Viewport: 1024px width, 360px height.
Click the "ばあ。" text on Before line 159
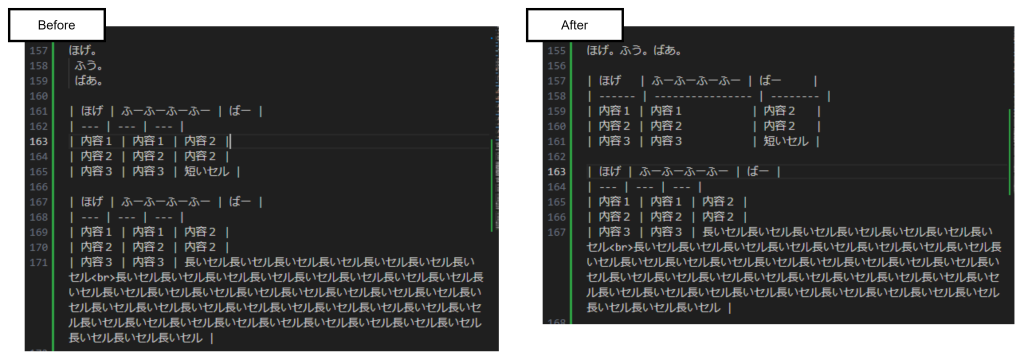point(89,81)
